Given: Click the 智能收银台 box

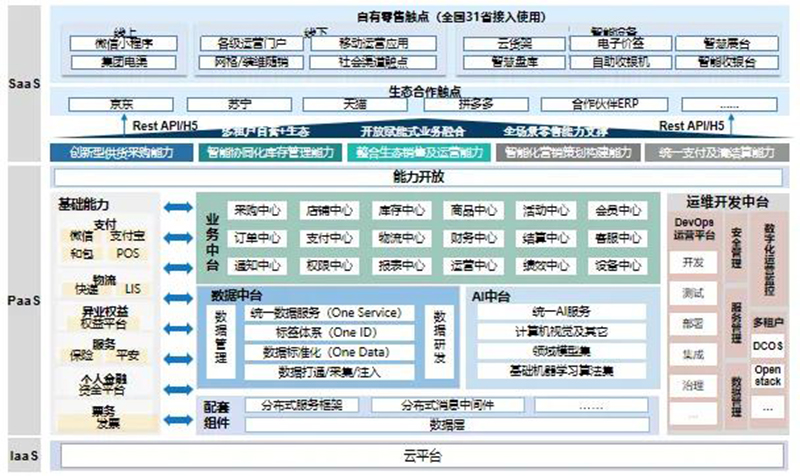Looking at the screenshot, I should [727, 62].
